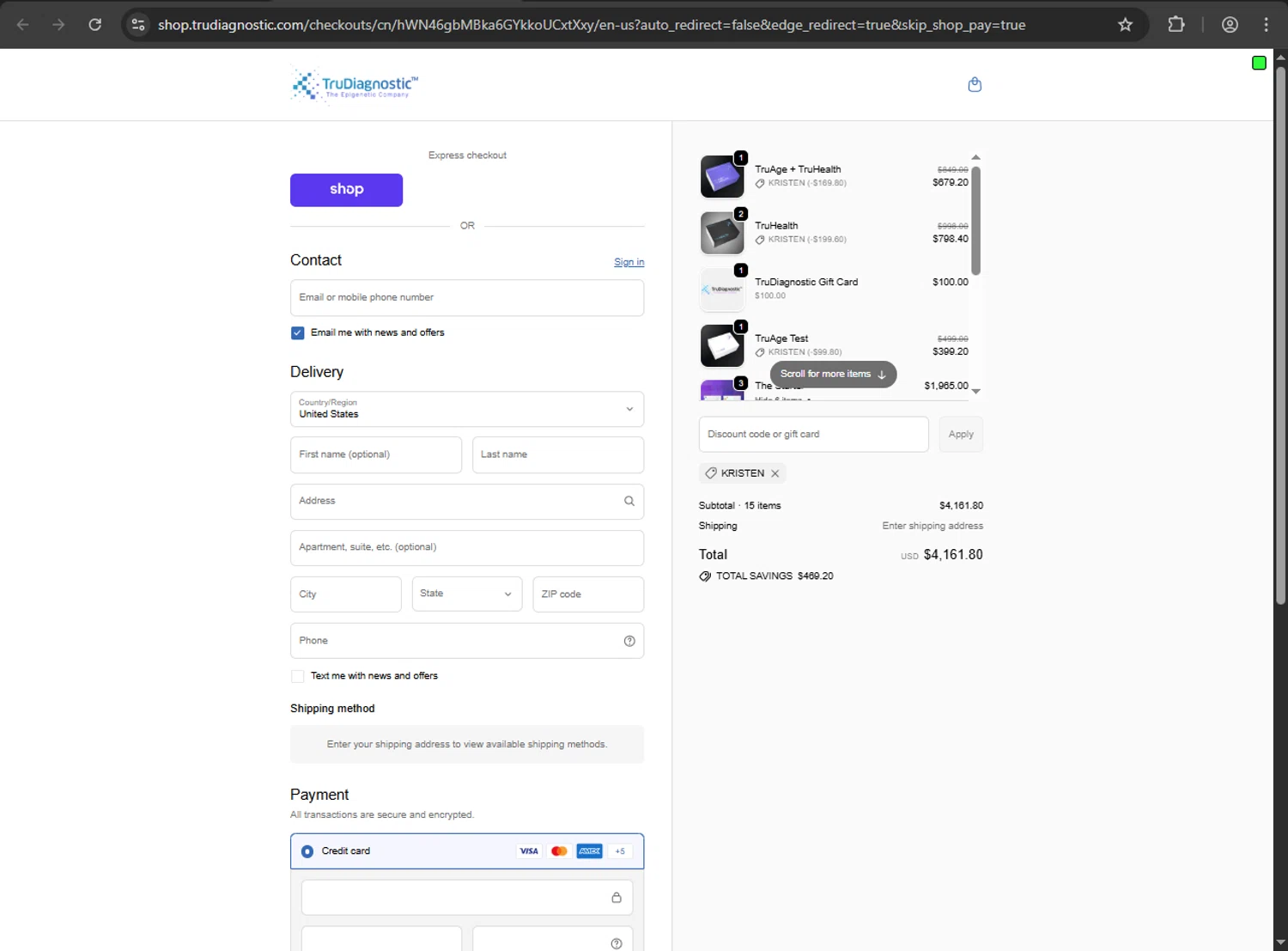
Task: Pay with the Shop express checkout button
Action: coord(346,190)
